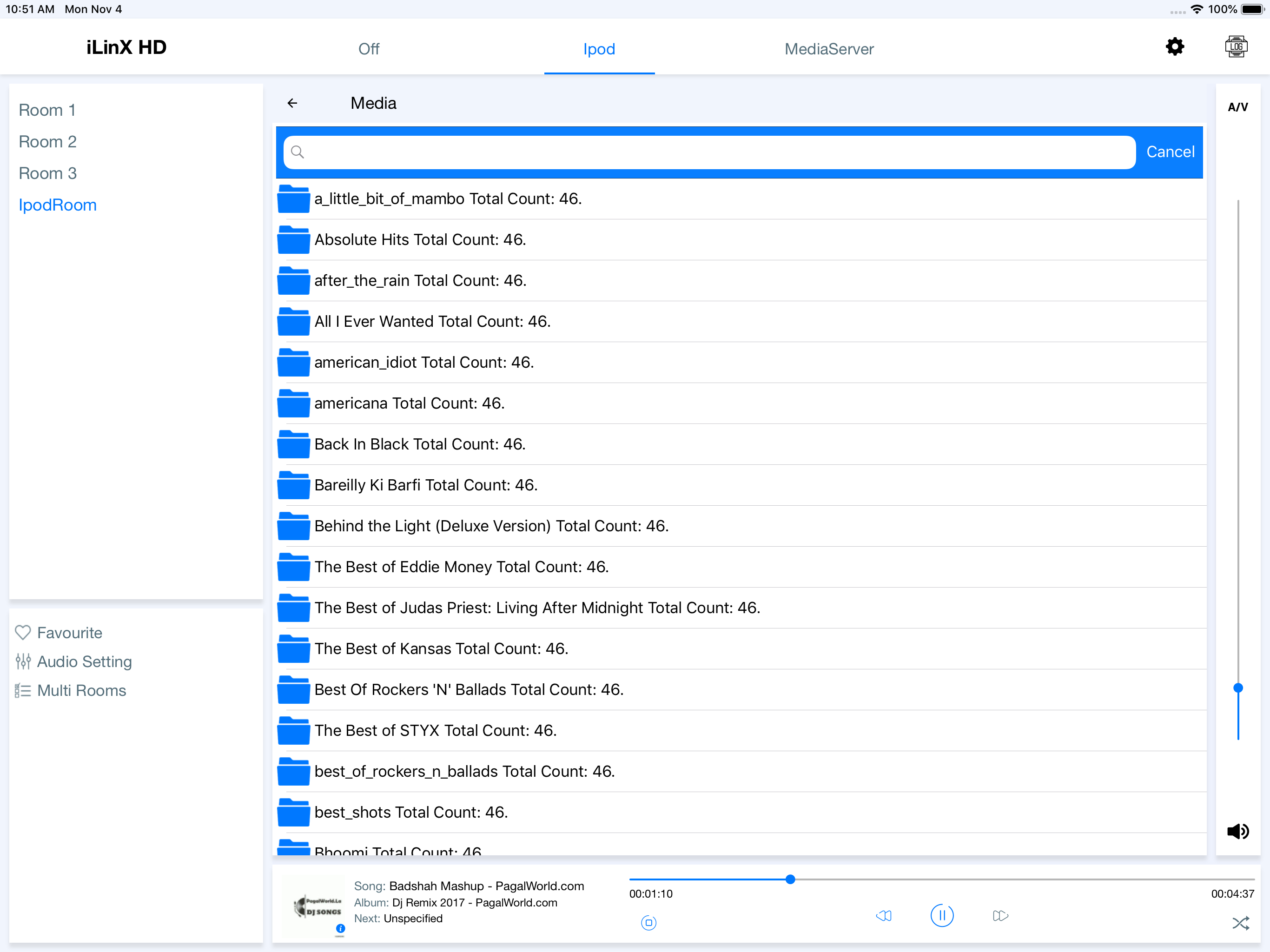
Task: Select Room 1
Action: click(47, 110)
